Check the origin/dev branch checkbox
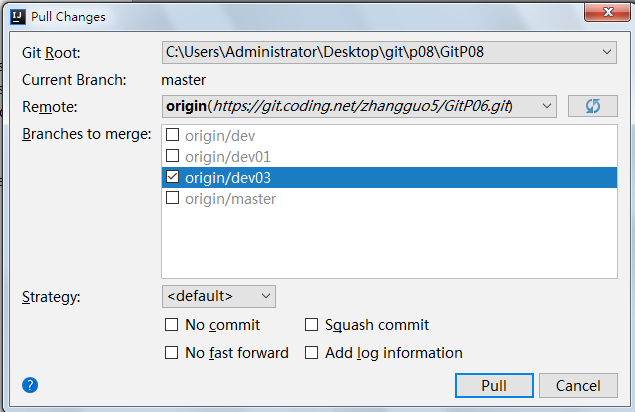The image size is (635, 412). (172, 135)
